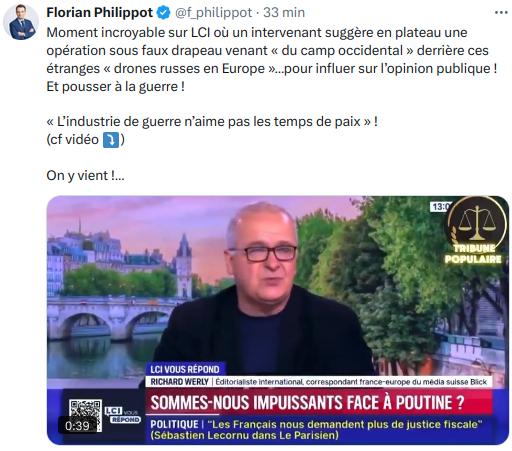Click the clock overlay in the video corner
512x451 pixels.
[x=440, y=207]
